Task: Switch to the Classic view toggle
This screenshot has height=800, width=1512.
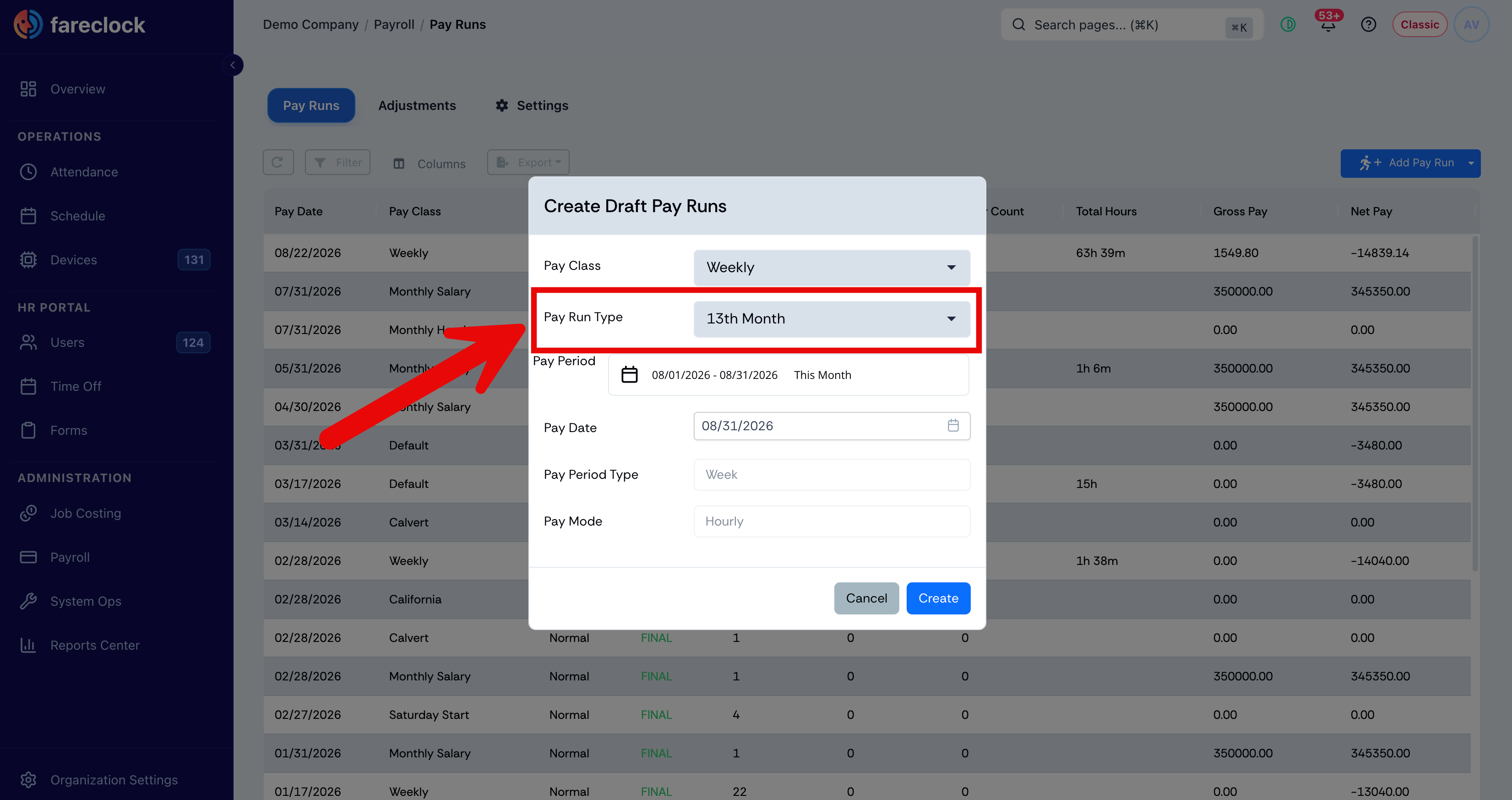Action: coord(1419,25)
